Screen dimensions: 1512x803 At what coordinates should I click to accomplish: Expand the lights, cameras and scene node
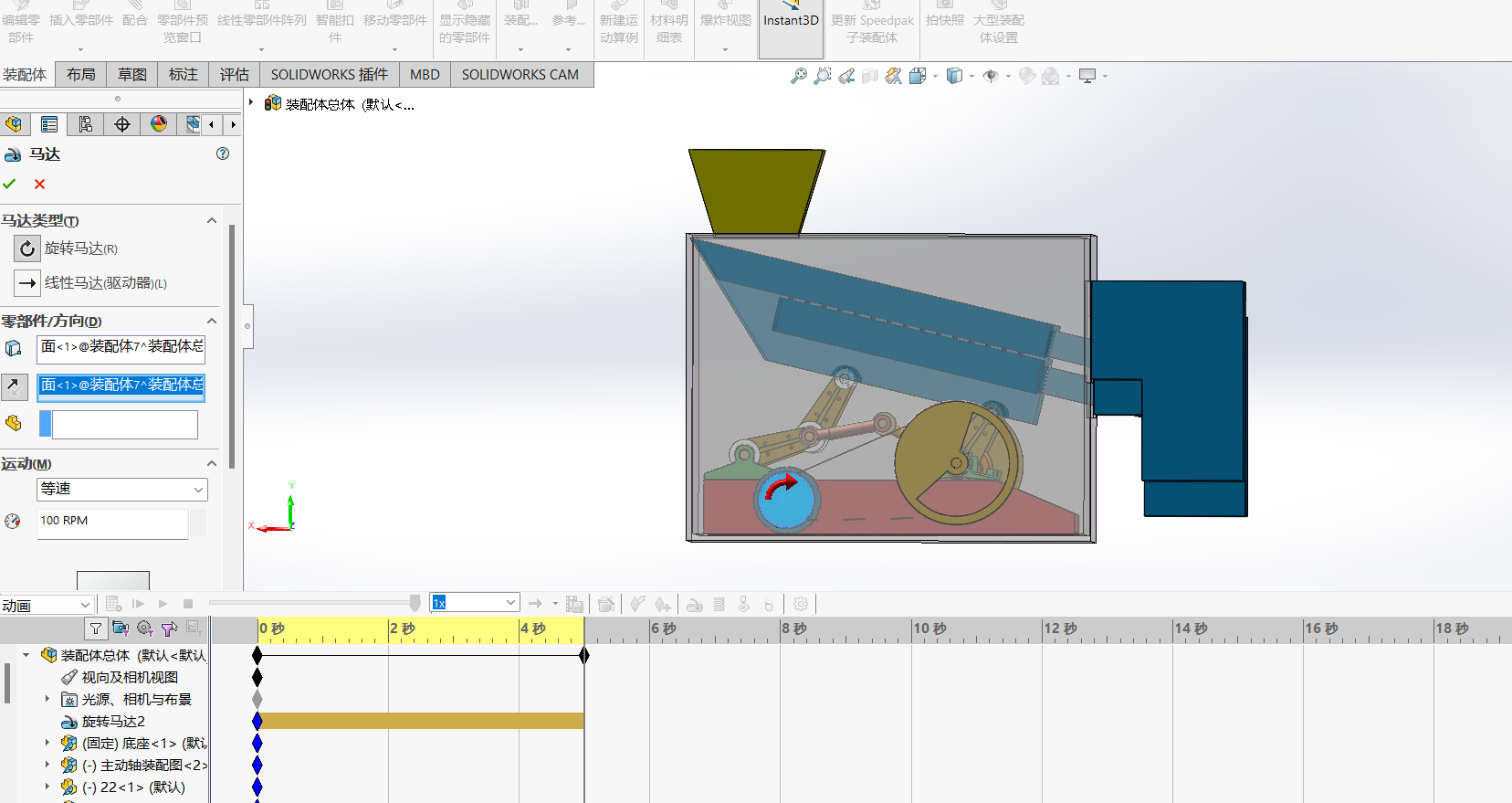coord(47,699)
